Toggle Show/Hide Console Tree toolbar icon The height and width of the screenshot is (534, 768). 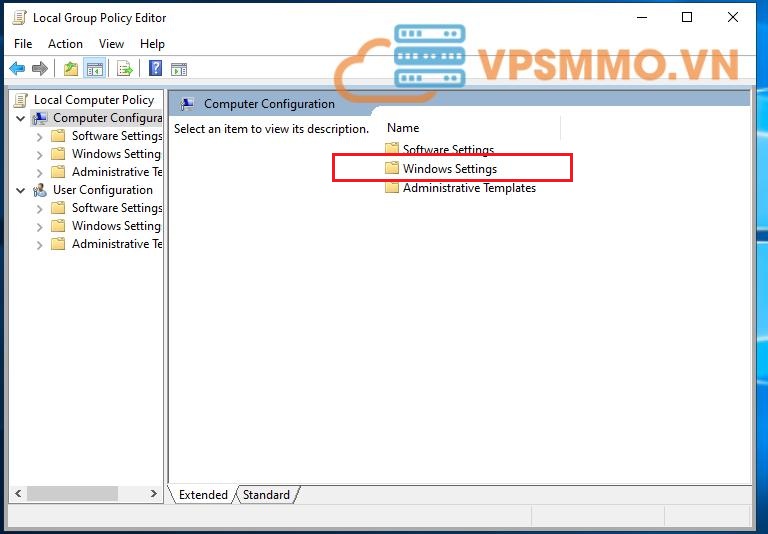(95, 69)
